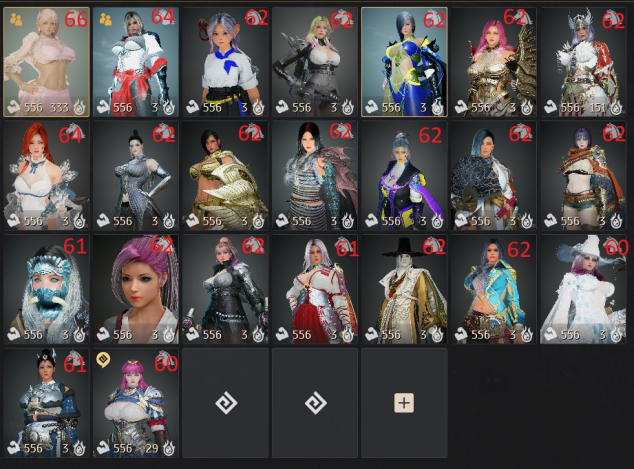Select the masked teal-faced level 61 character

(46, 289)
